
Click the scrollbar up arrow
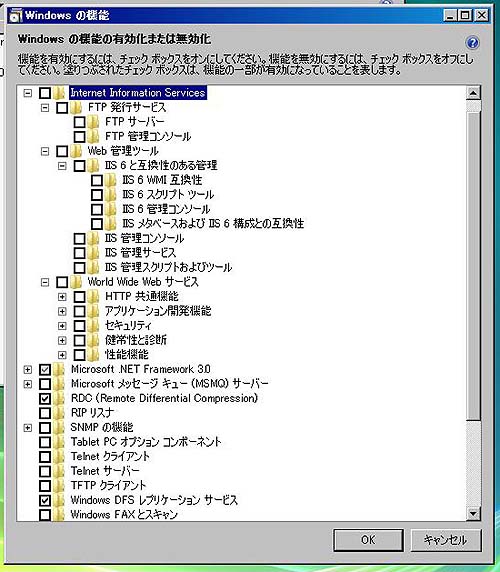pyautogui.click(x=473, y=93)
